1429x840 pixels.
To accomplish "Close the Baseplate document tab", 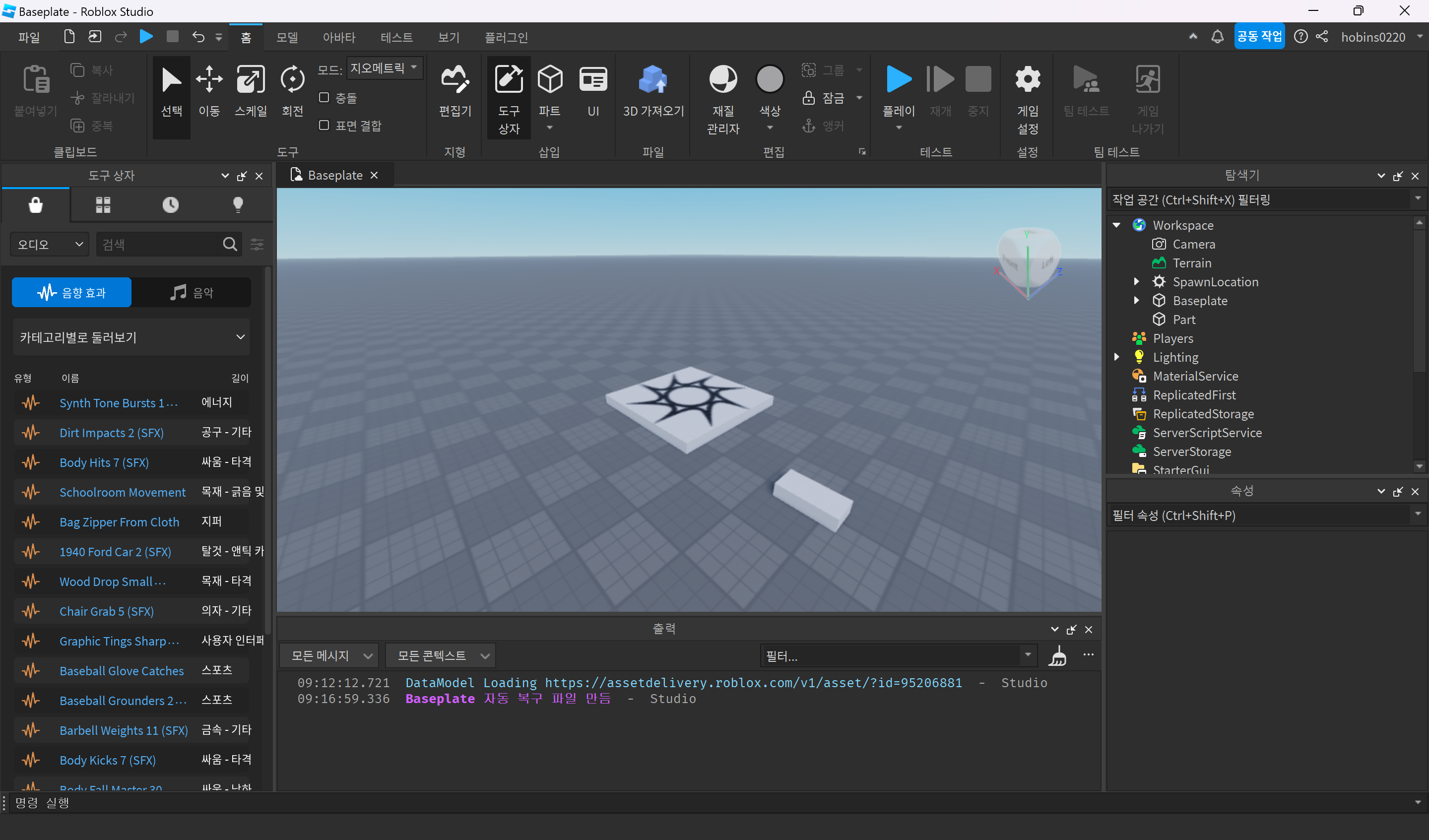I will pyautogui.click(x=374, y=175).
